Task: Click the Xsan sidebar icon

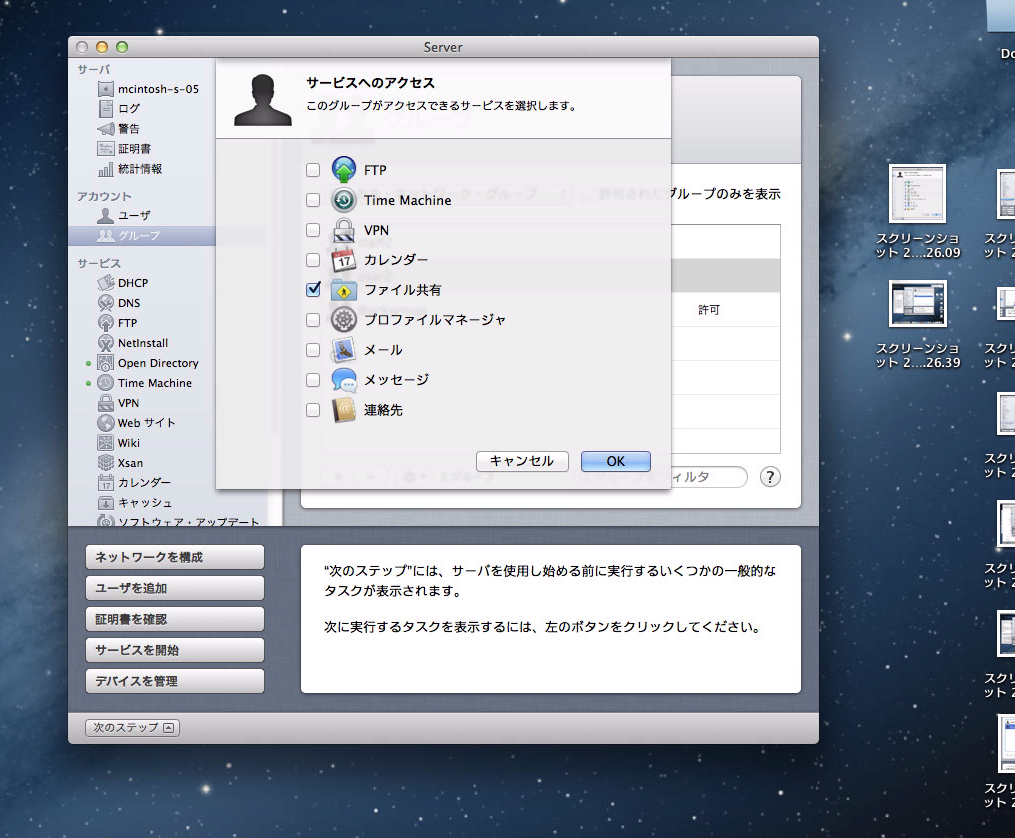Action: [x=106, y=463]
